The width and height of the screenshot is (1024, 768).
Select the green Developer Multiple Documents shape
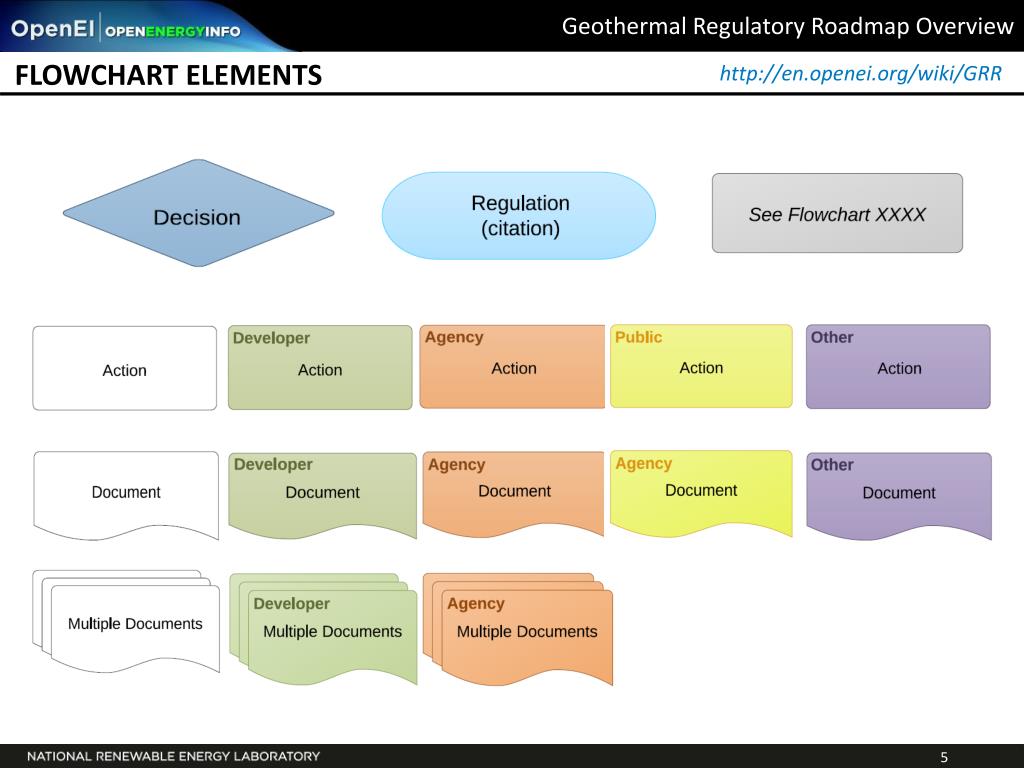click(323, 628)
